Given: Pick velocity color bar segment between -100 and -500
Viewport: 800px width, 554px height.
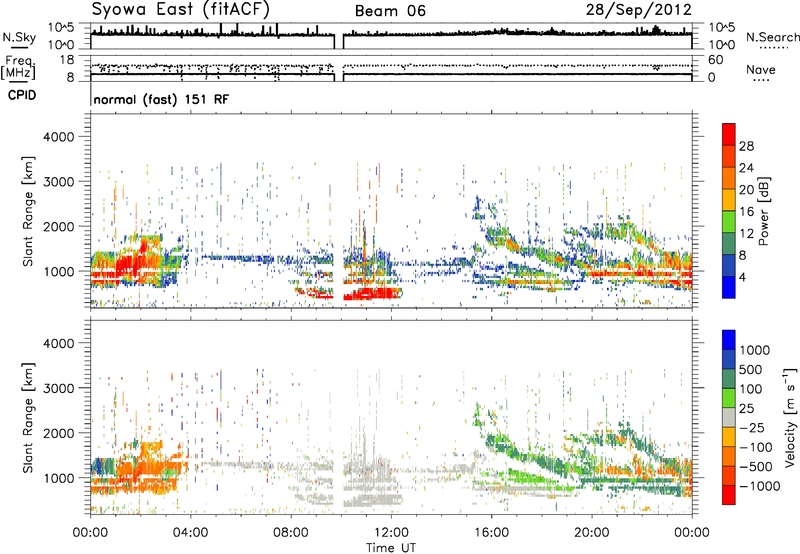Looking at the screenshot, I should pos(729,456).
